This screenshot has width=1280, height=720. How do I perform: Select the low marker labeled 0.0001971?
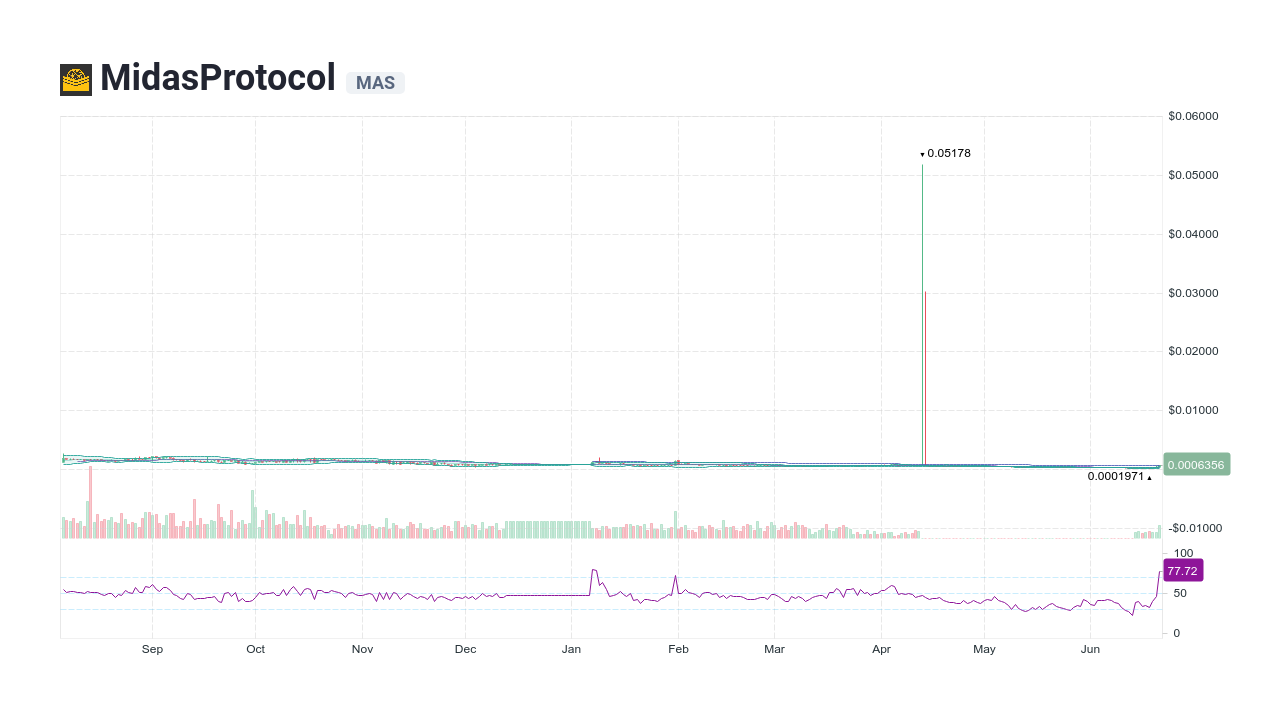(1117, 477)
